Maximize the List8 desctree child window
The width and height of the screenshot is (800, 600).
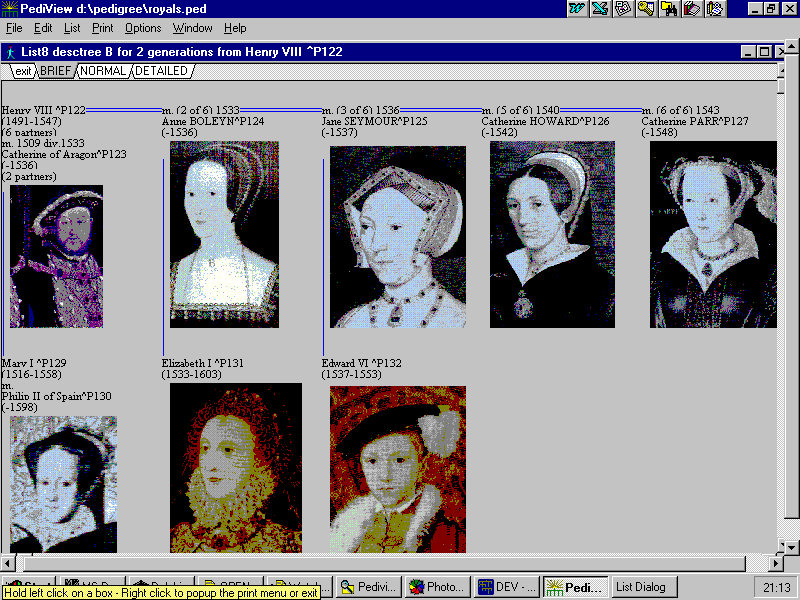coord(764,52)
